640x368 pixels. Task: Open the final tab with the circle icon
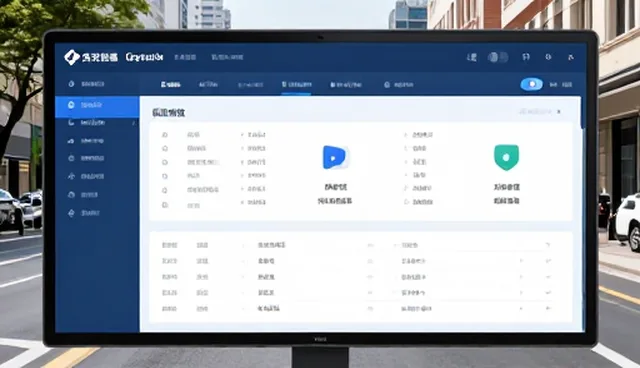tap(398, 85)
